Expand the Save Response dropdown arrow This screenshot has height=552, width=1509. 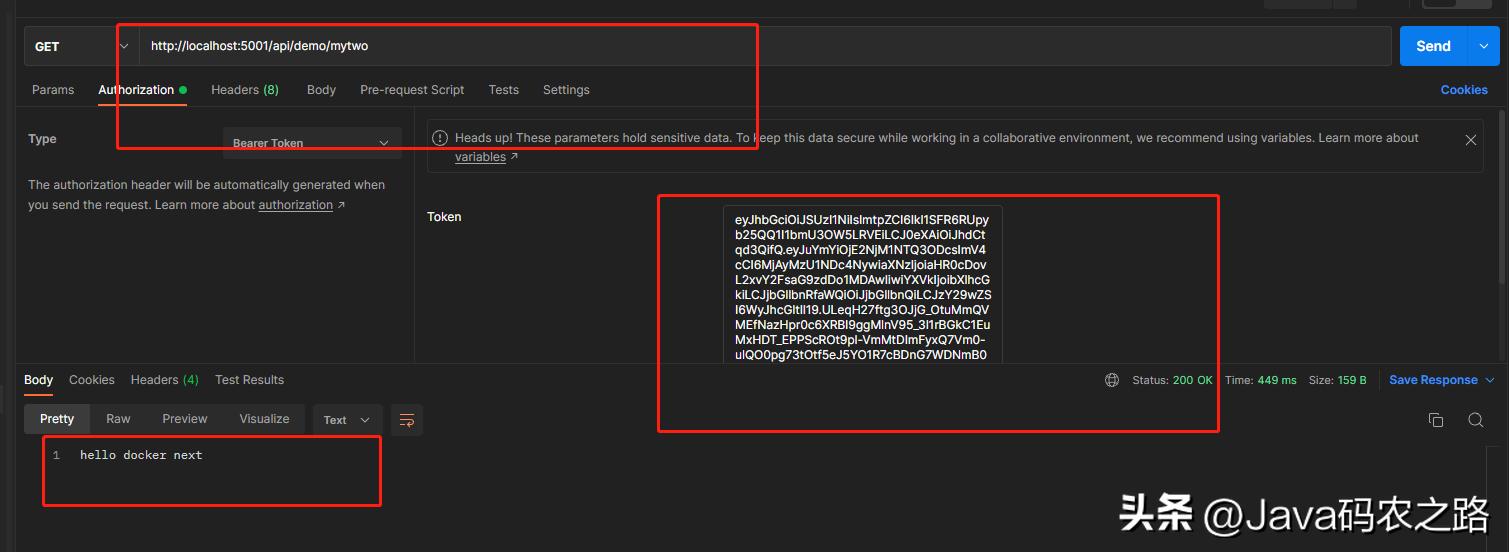click(1490, 380)
